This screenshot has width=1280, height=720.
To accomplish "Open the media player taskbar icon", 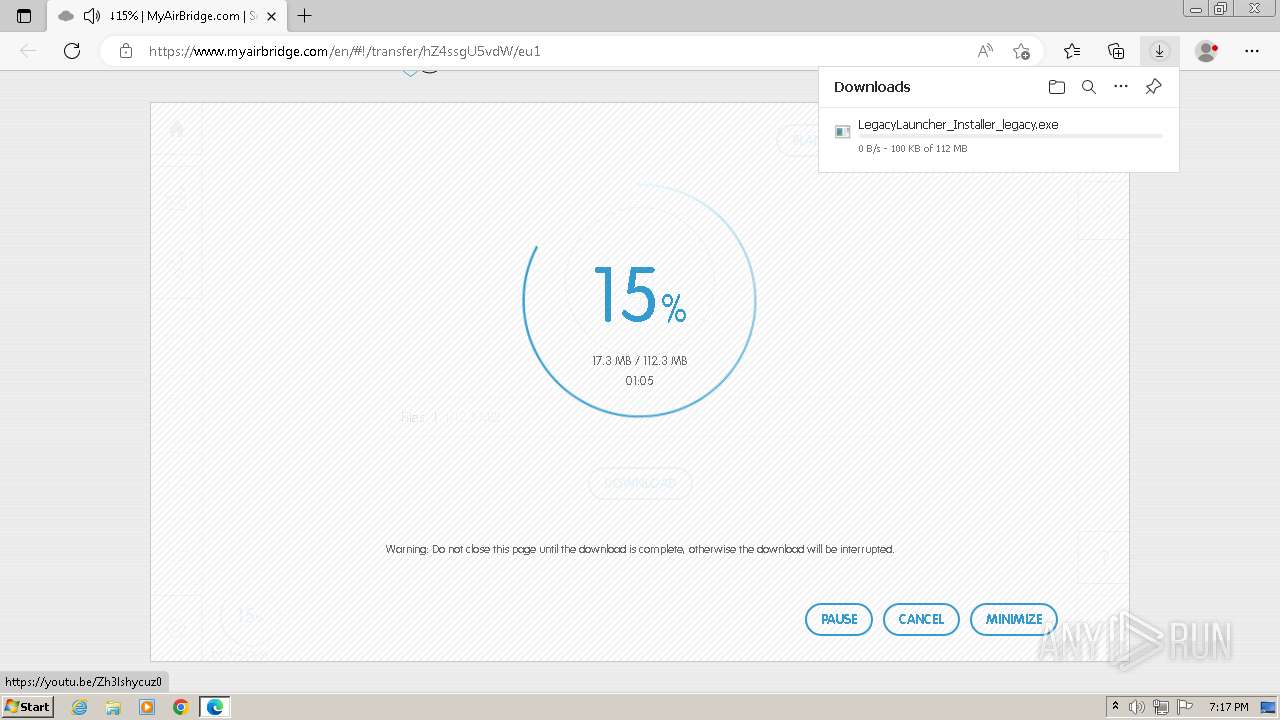I will point(147,707).
